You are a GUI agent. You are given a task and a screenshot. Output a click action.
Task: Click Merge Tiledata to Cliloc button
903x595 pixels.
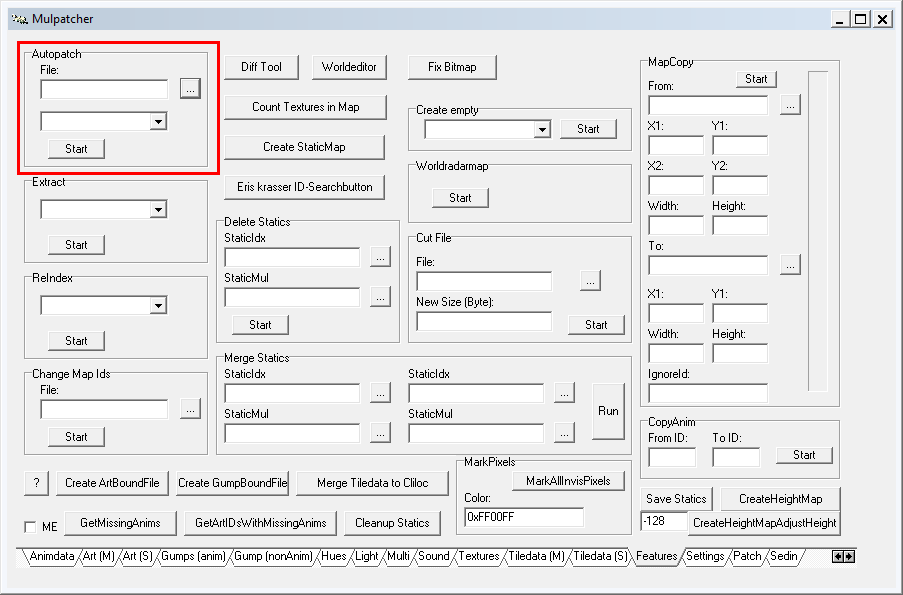point(373,483)
